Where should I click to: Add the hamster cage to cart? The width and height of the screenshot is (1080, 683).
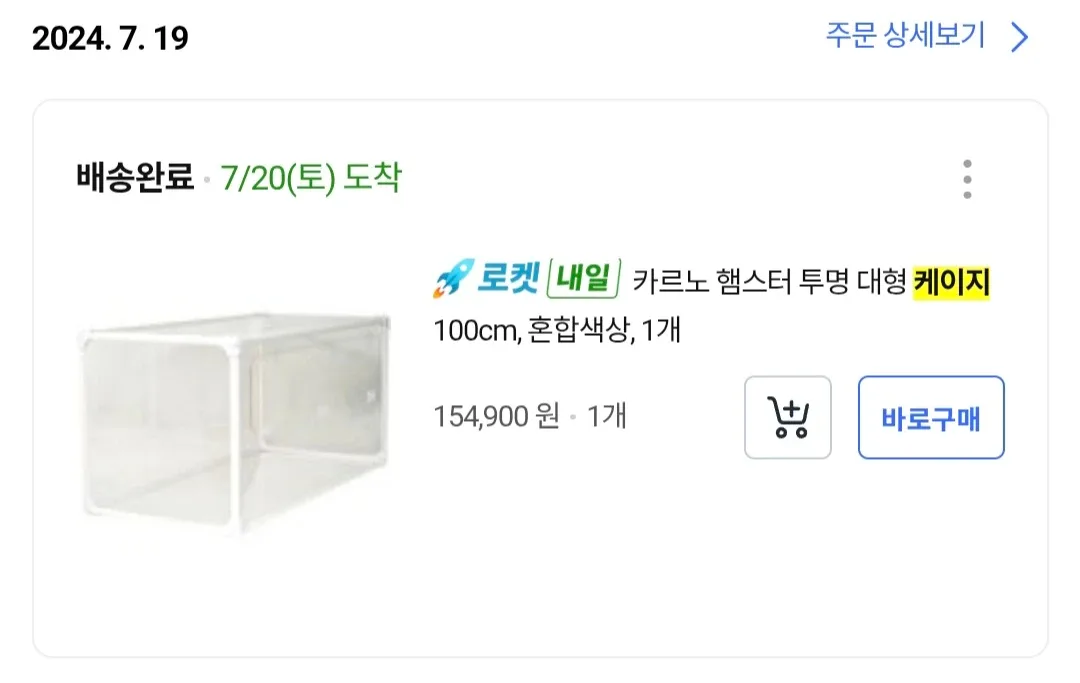pos(787,417)
